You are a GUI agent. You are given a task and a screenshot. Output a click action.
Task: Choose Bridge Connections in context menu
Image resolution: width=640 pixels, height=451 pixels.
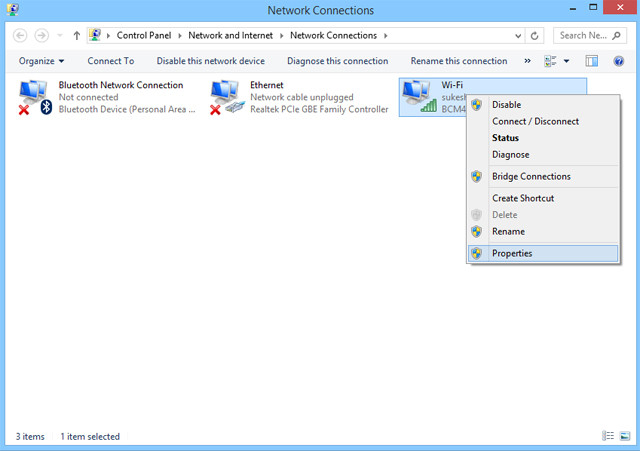(531, 176)
